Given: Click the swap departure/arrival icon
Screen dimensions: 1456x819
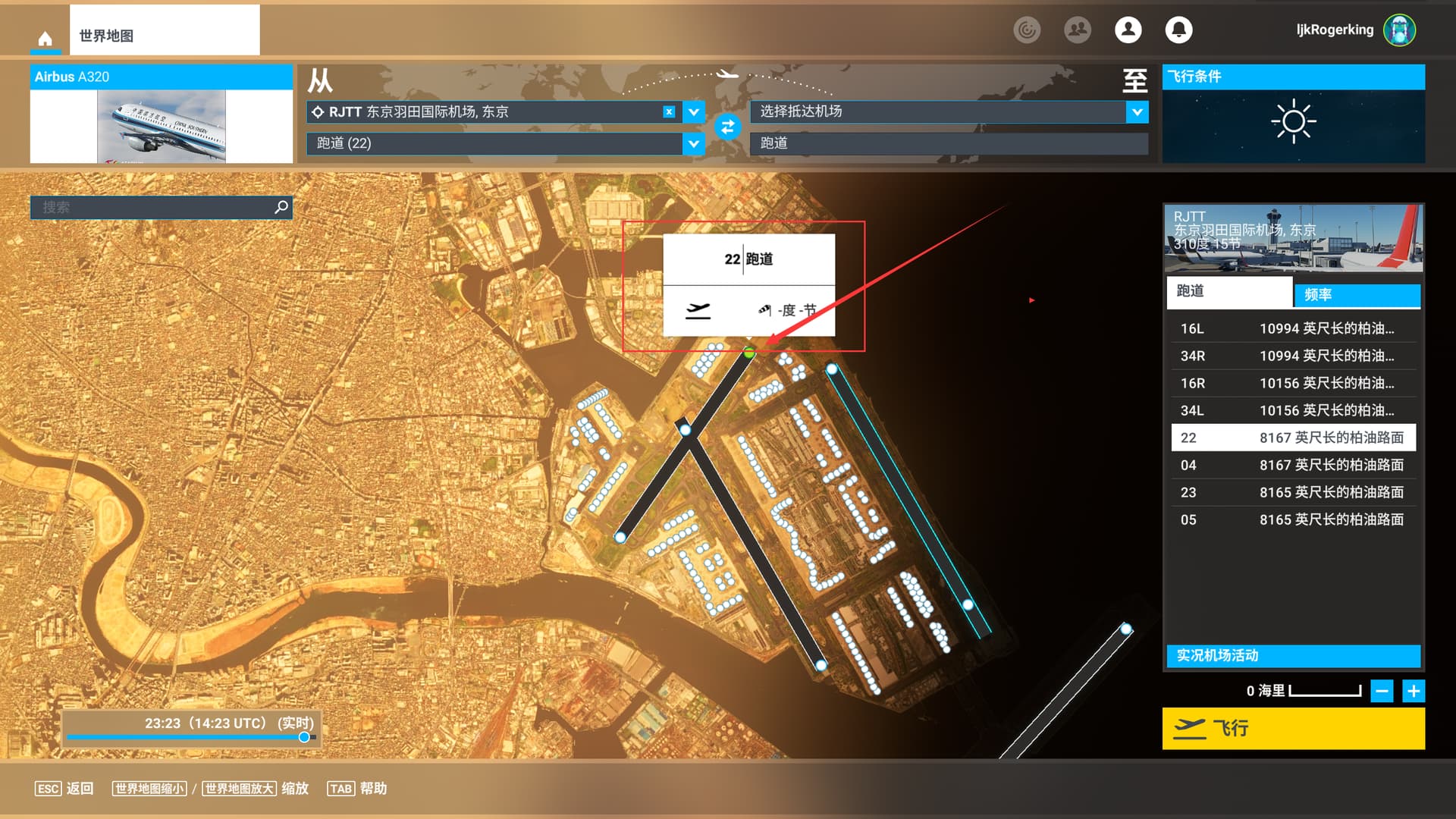Looking at the screenshot, I should 726,127.
